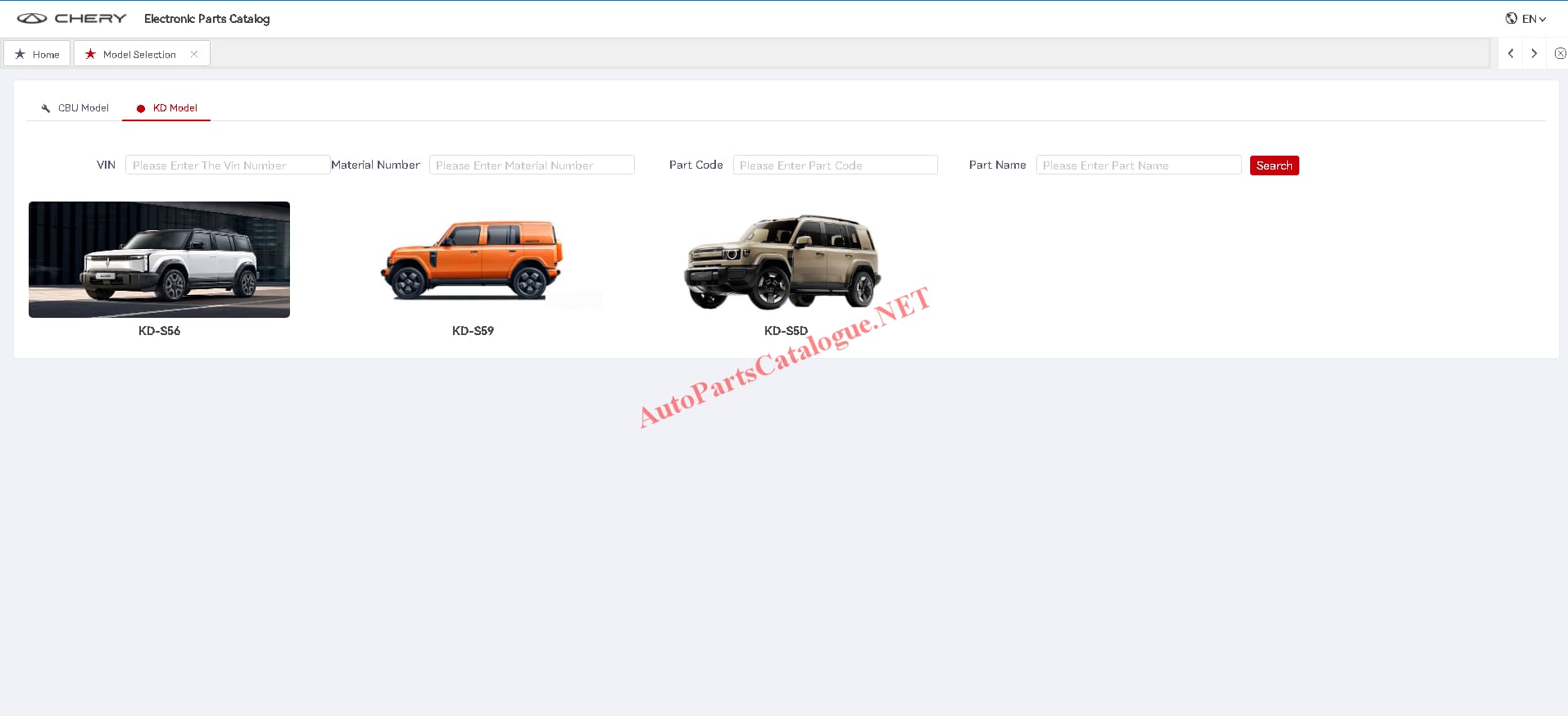Click the Part Code input field
1568x716 pixels.
(x=836, y=165)
